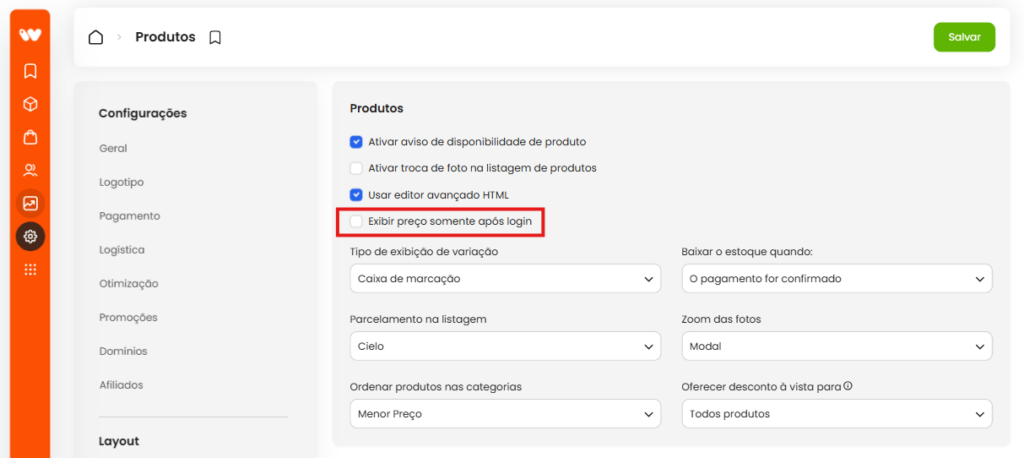
Task: Click the white heart logo in sidebar
Action: (x=30, y=35)
